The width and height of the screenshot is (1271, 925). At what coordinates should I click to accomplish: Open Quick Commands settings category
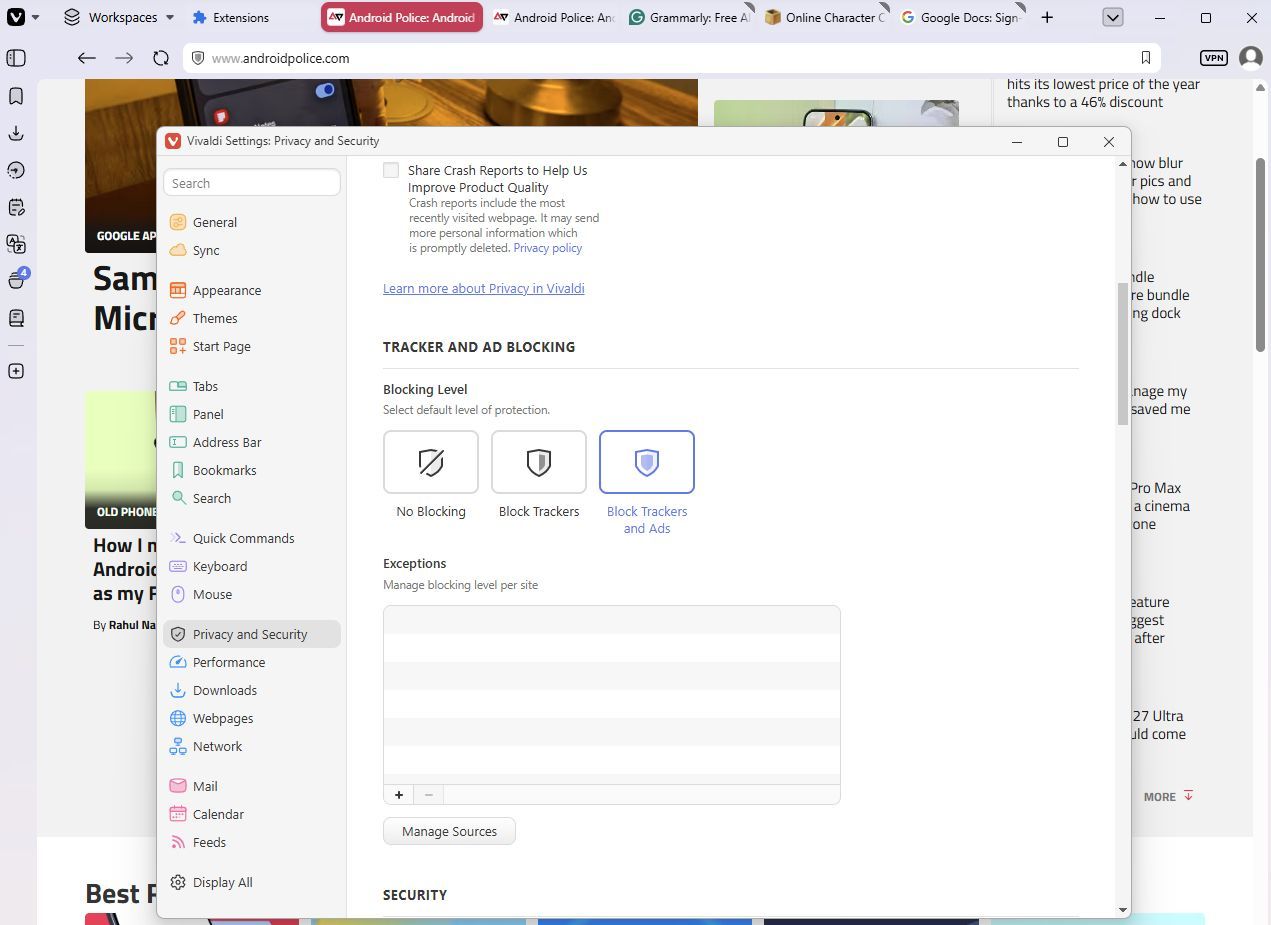[252, 538]
